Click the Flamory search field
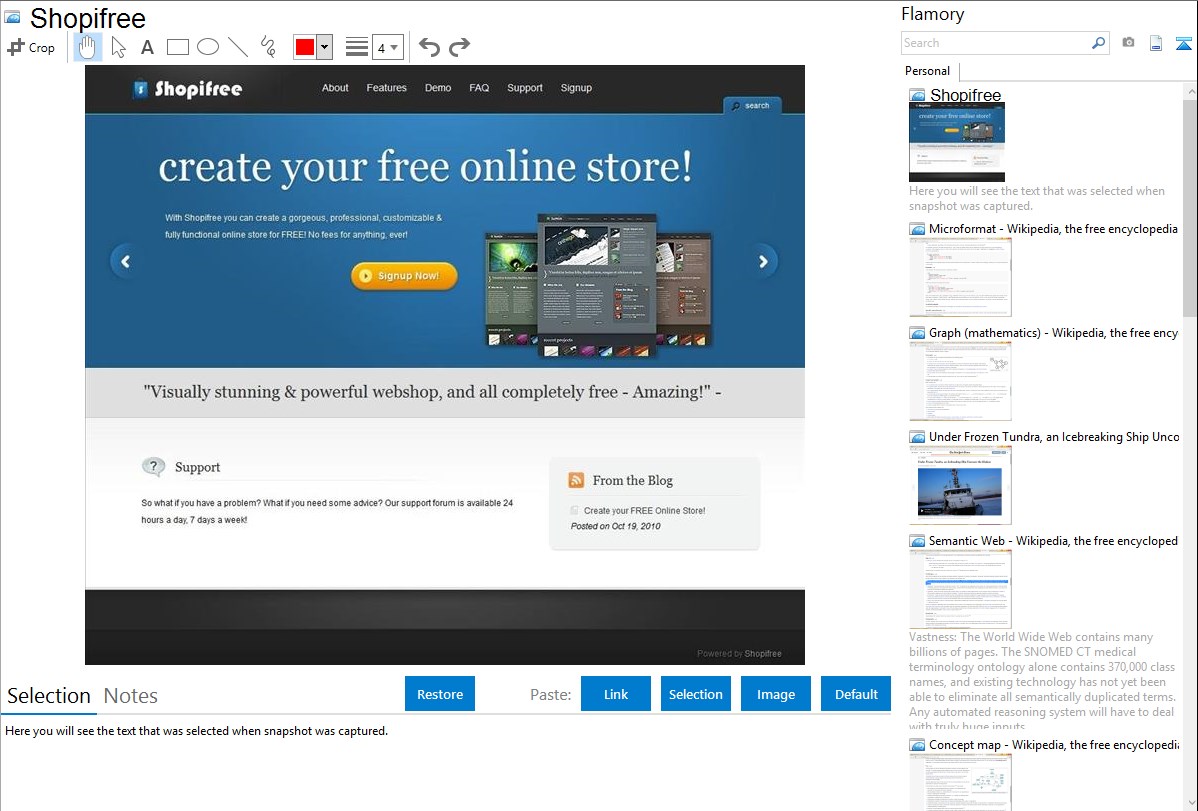 (x=995, y=43)
